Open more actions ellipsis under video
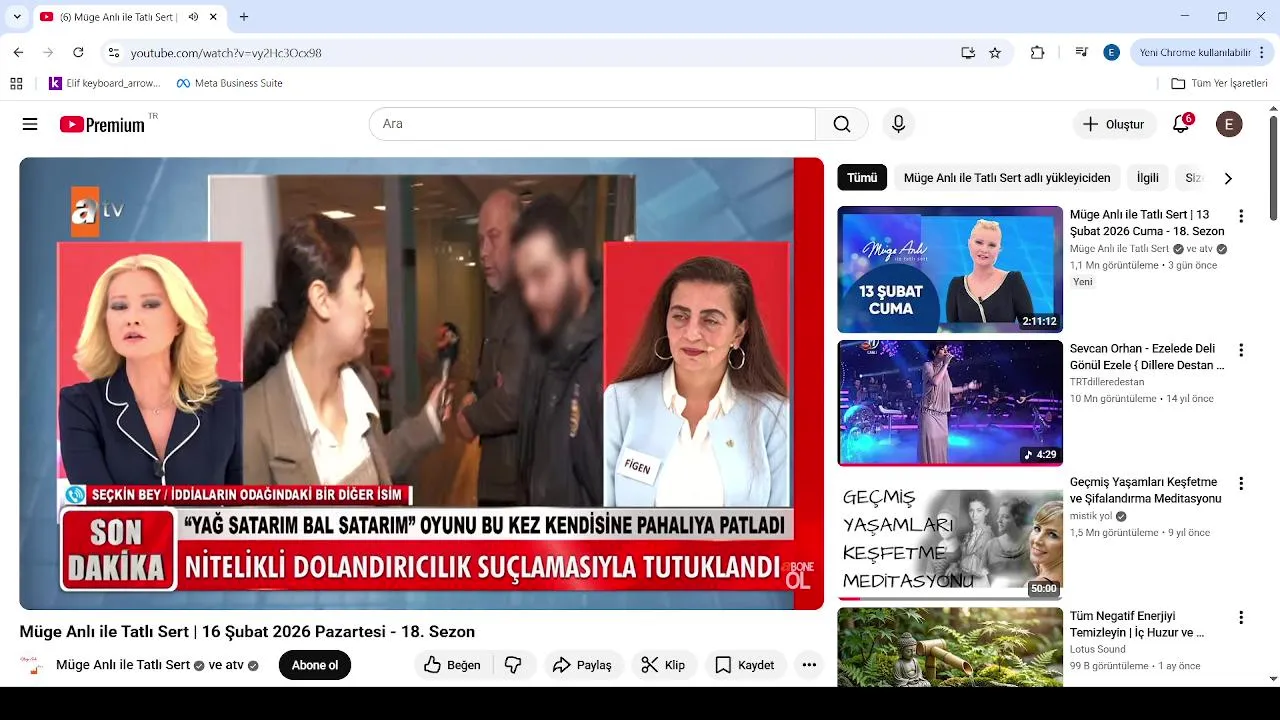 click(x=809, y=665)
